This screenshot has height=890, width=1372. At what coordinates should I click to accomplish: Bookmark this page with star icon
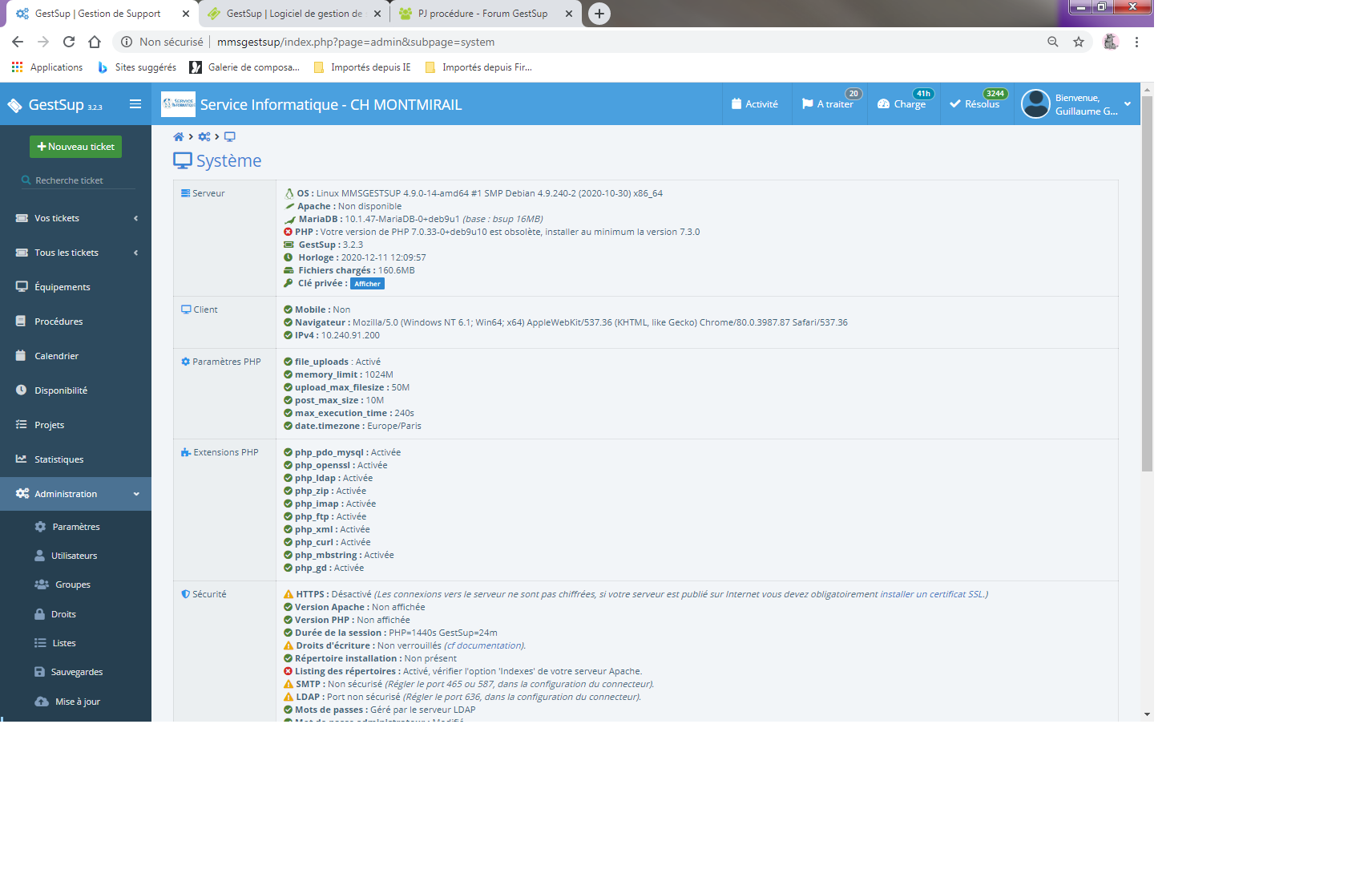pos(1079,42)
